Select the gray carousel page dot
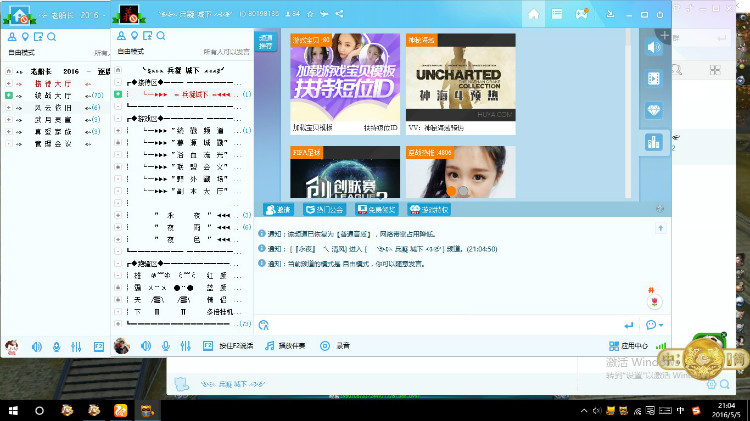 [463, 191]
